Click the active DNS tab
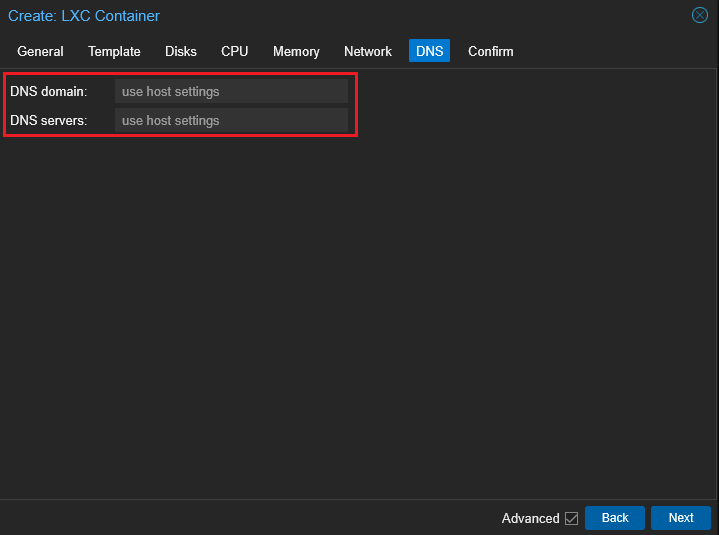This screenshot has height=535, width=719. click(429, 51)
